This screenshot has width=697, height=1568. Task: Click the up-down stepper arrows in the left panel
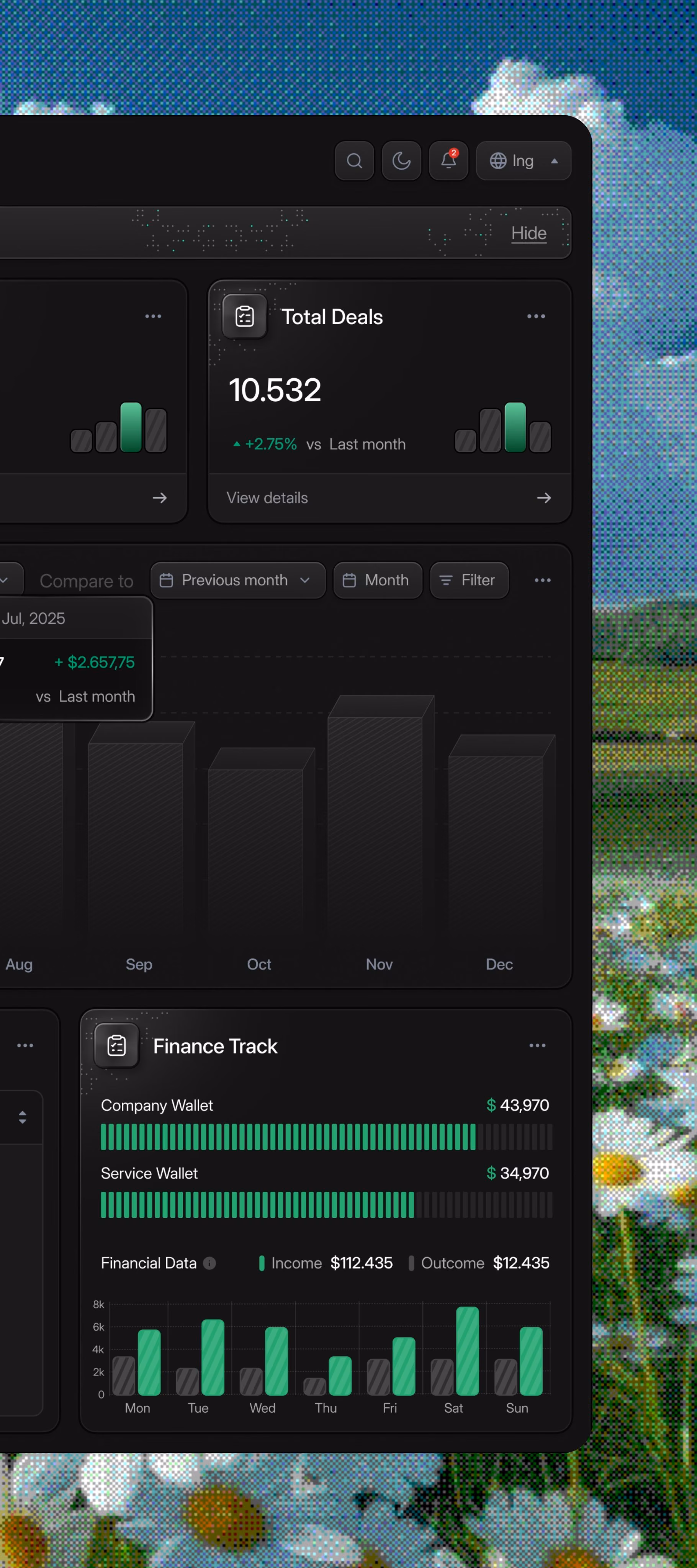(23, 1117)
